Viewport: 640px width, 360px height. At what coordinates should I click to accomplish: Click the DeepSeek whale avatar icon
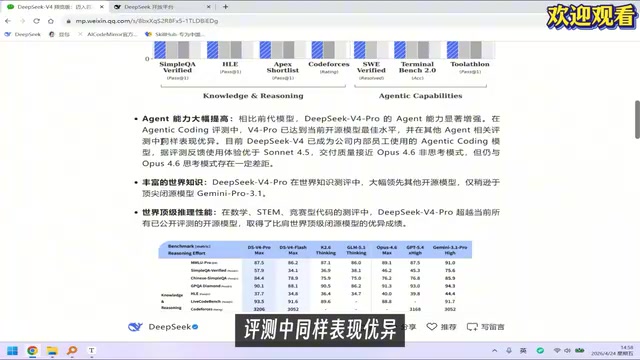(x=135, y=327)
